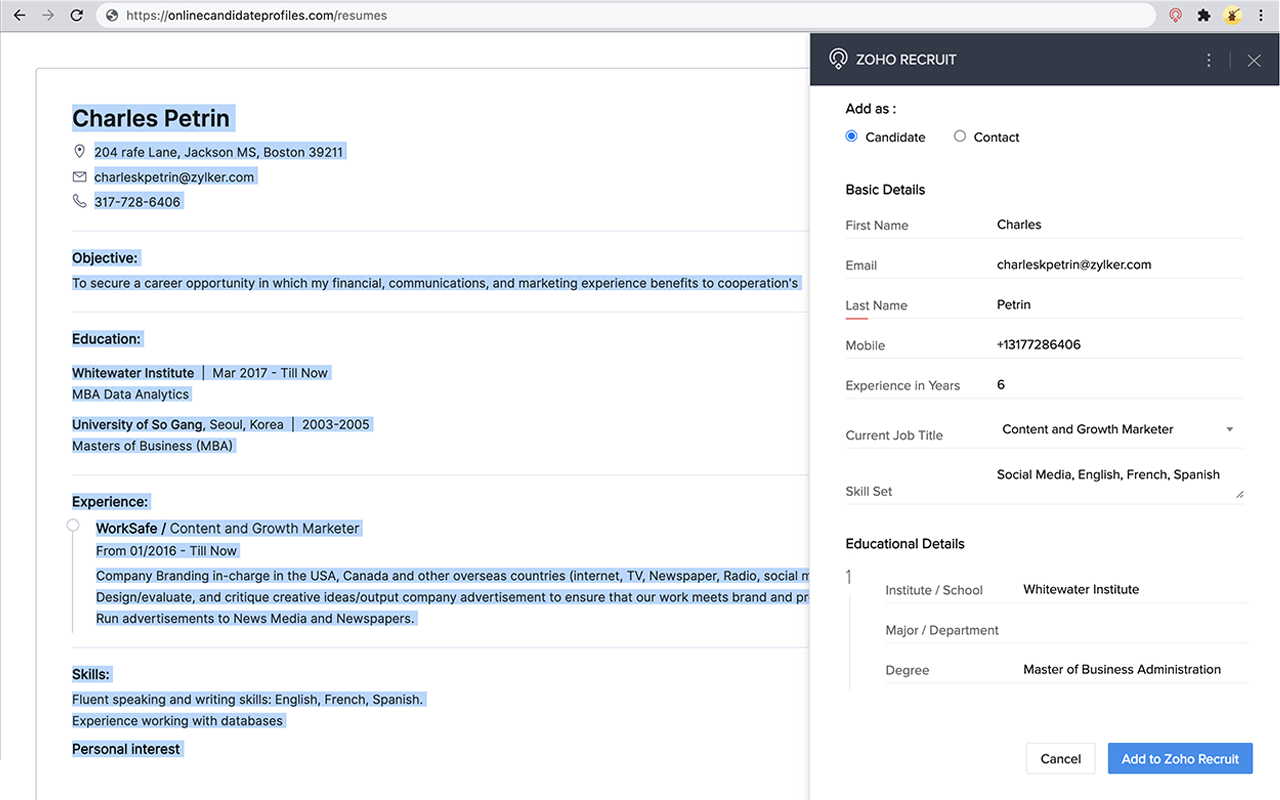Click the location pin icon beside the address
Image resolution: width=1280 pixels, height=800 pixels.
(x=79, y=150)
